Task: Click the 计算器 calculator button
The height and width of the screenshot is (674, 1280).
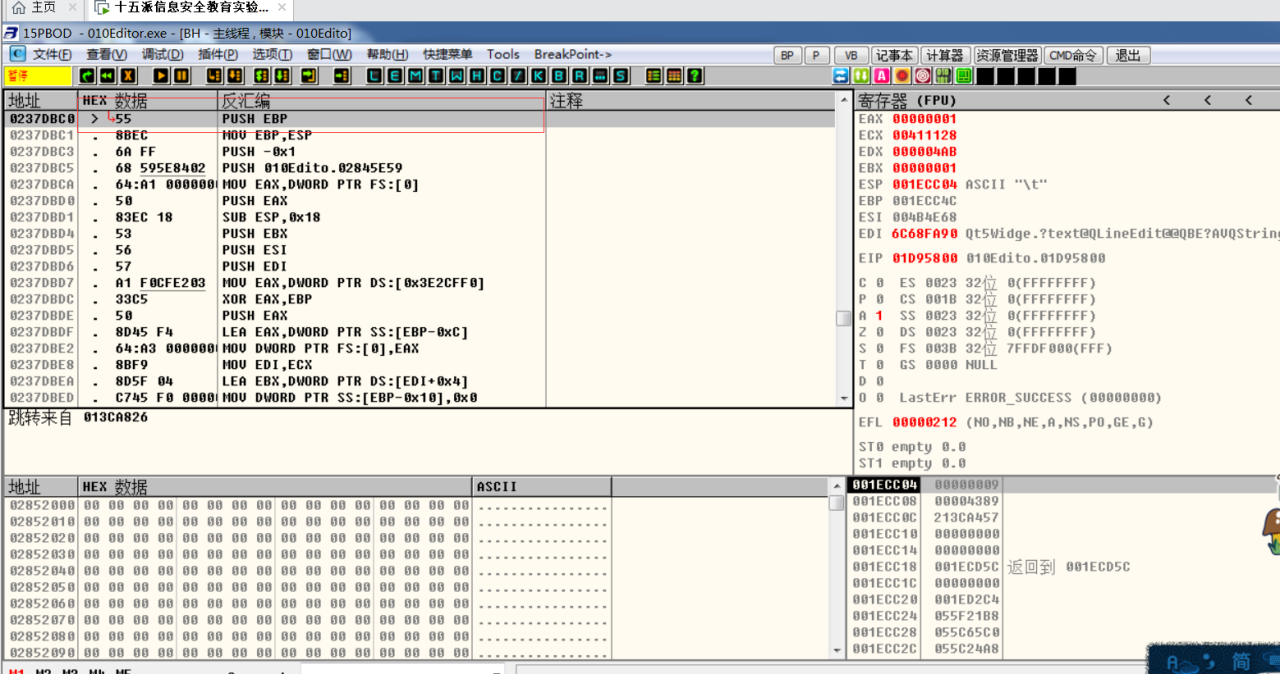Action: 944,55
